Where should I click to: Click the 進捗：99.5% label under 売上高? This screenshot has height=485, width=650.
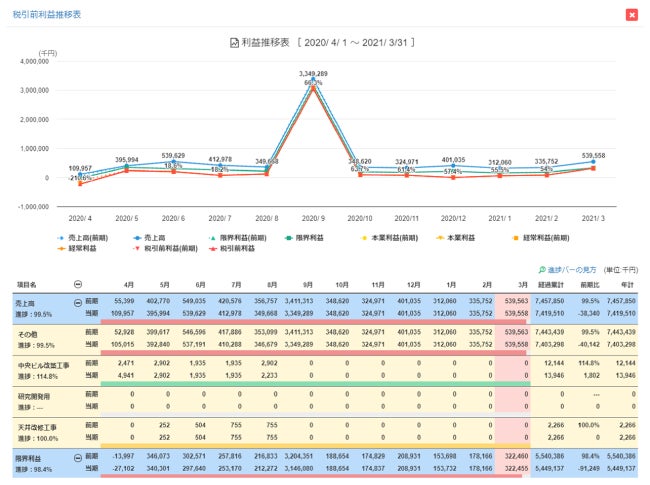click(34, 314)
